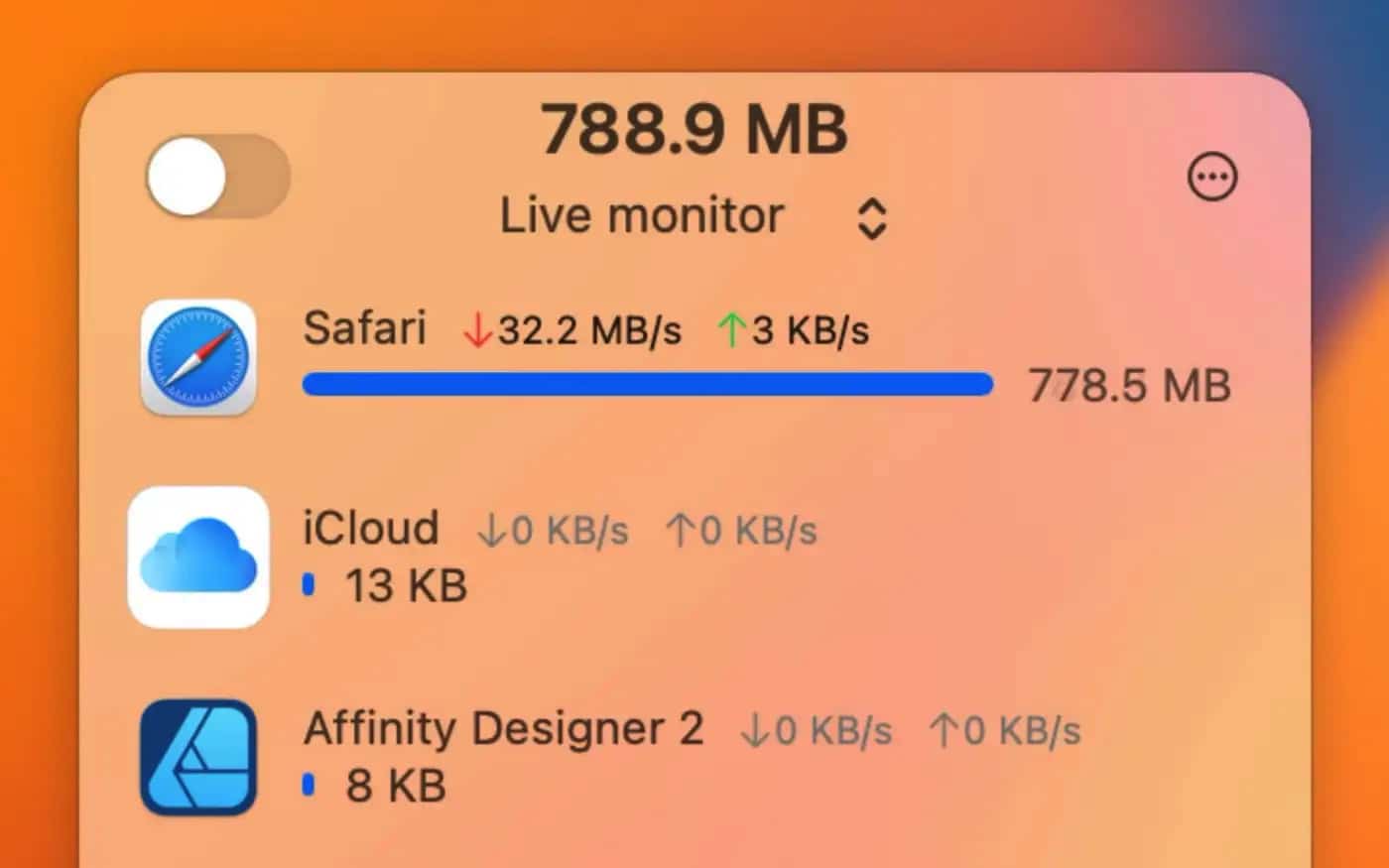Click Safari's blue usage bar

tap(647, 385)
